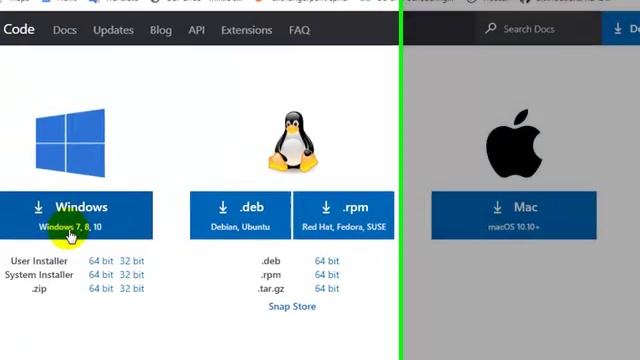Click the Mac download button

(x=514, y=215)
